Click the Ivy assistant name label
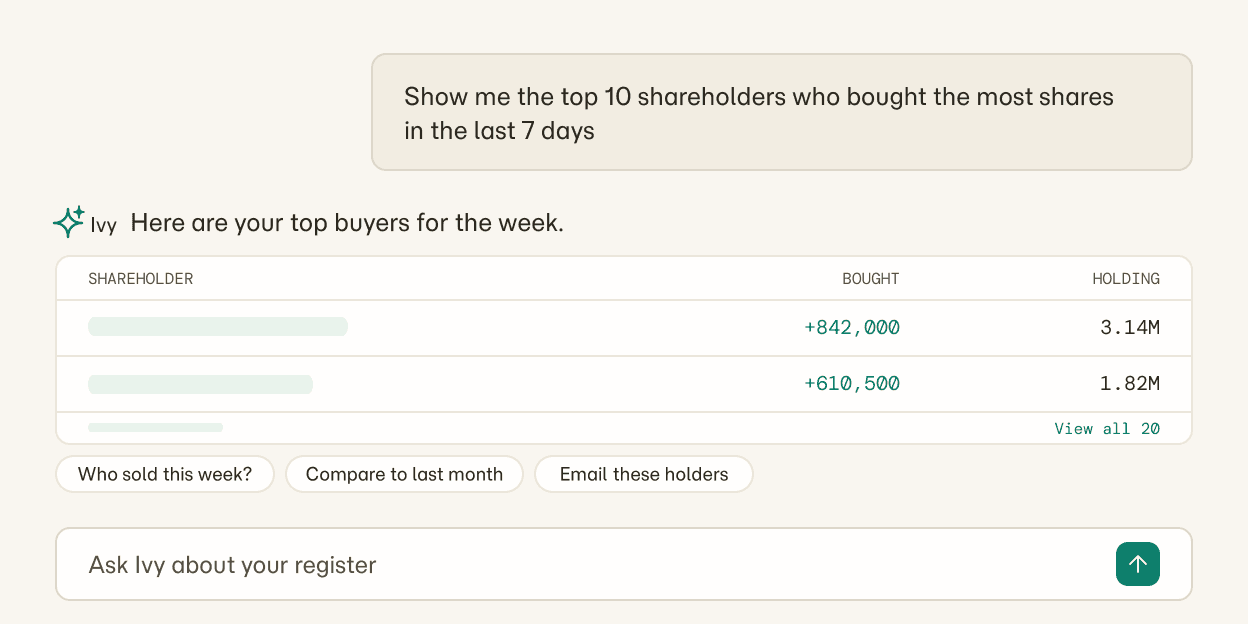The height and width of the screenshot is (624, 1248). click(x=103, y=225)
